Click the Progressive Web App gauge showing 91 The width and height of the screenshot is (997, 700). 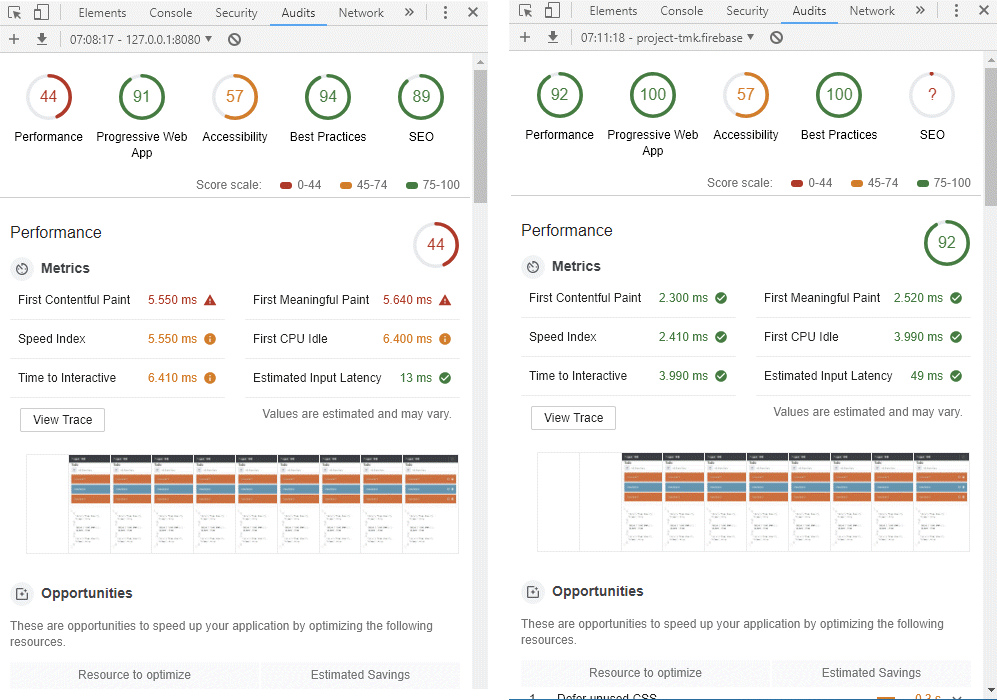coord(142,97)
